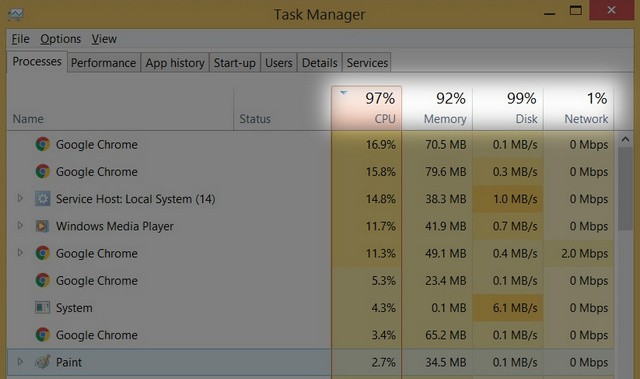
Task: Switch to the Start-up tab
Action: tap(235, 63)
